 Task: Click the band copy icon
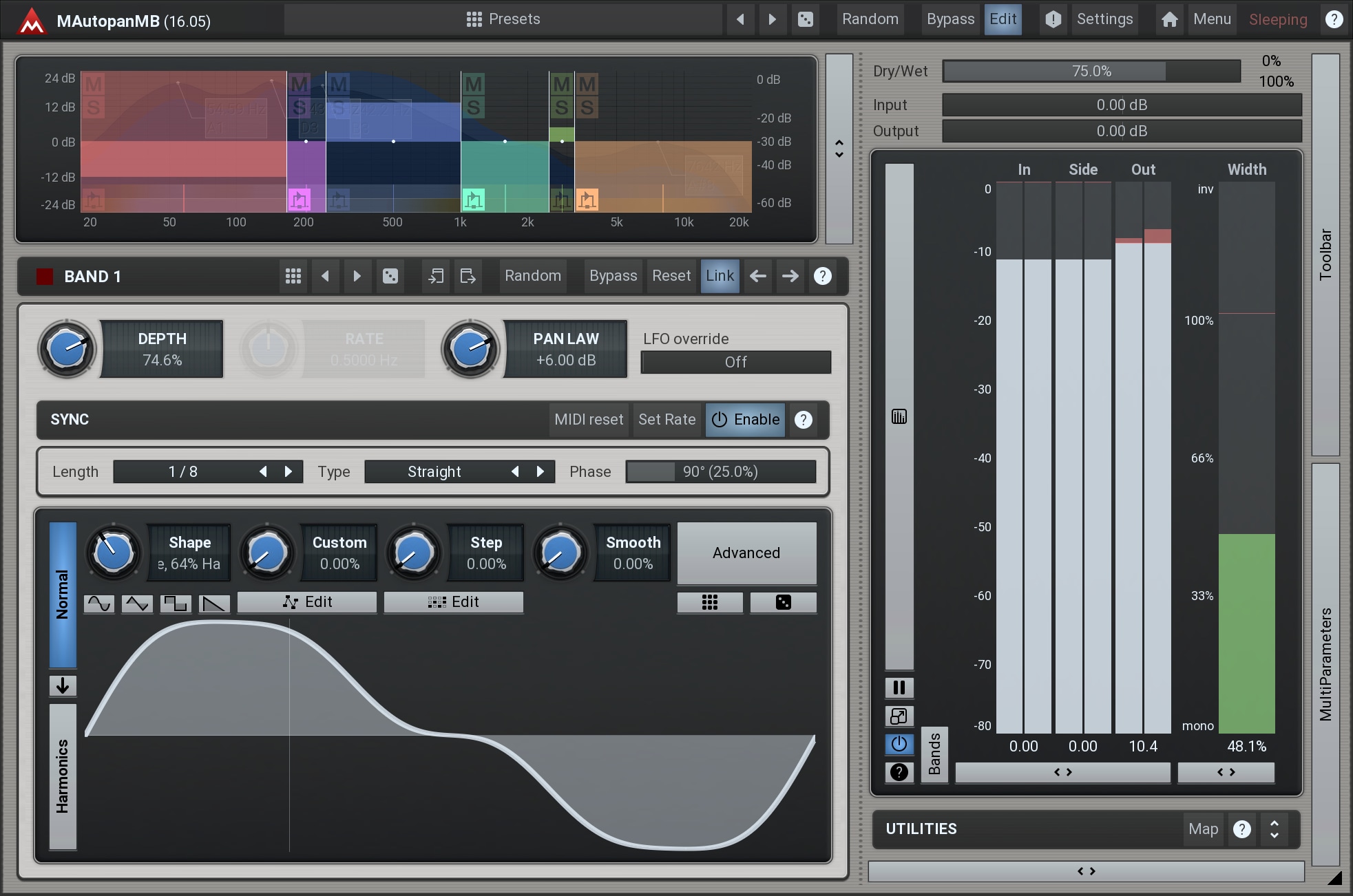click(436, 276)
